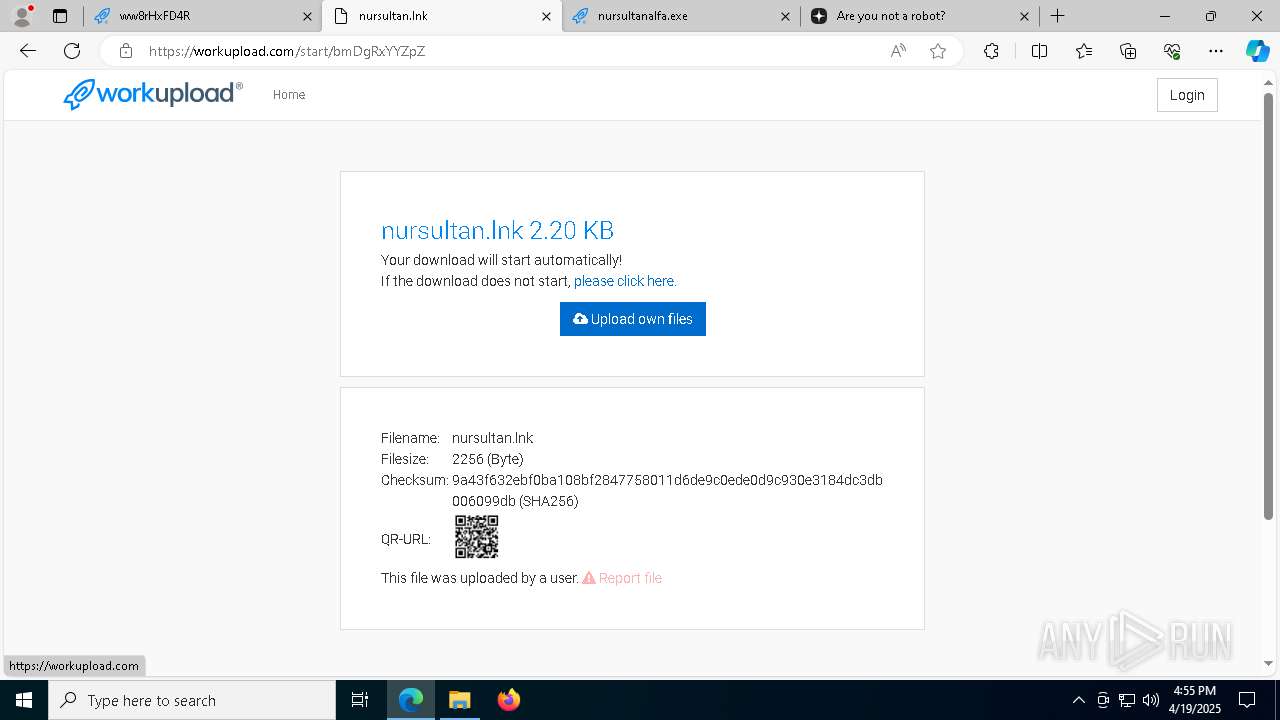1280x720 pixels.
Task: Open the Copilot sidebar icon
Action: (1257, 51)
